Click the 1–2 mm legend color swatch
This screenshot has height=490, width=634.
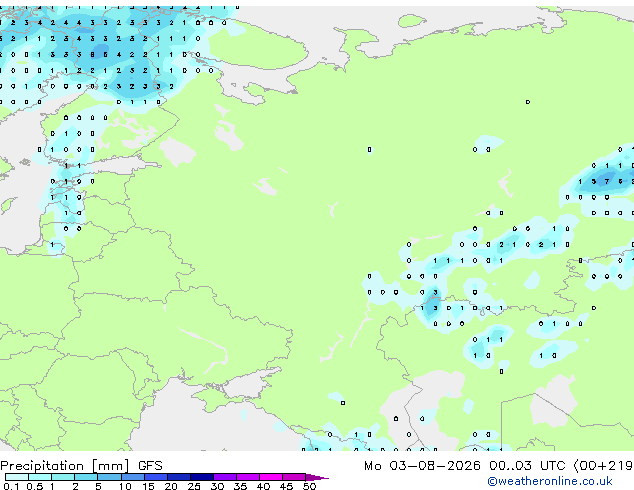[63, 477]
